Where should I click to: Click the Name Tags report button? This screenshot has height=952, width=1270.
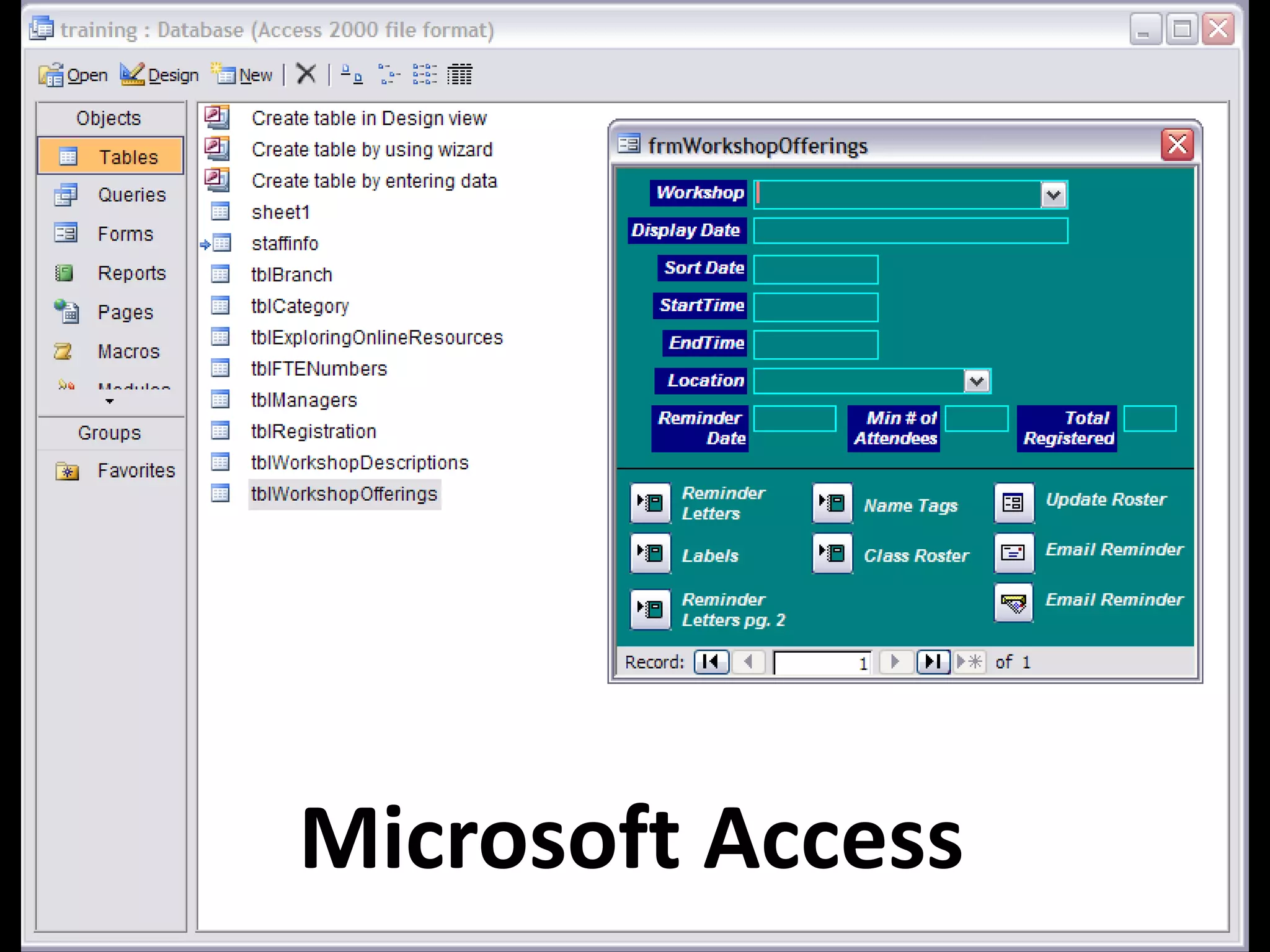832,503
